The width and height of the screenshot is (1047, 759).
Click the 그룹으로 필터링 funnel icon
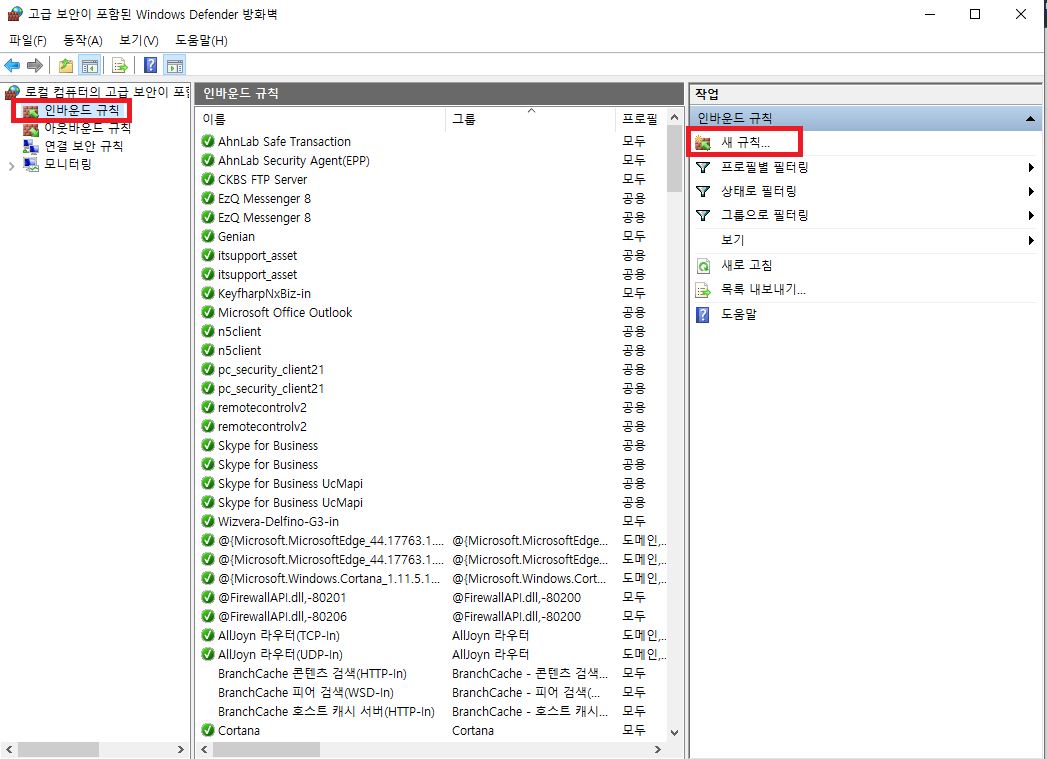[703, 215]
